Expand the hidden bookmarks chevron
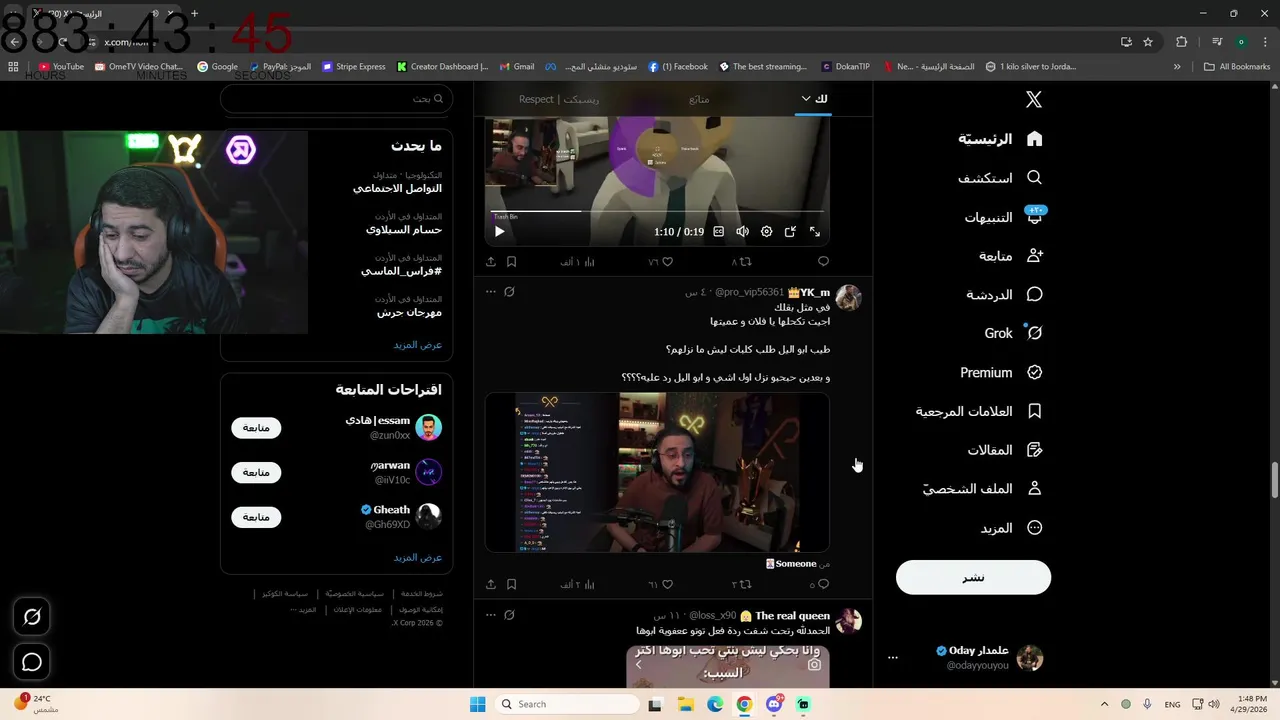 [1177, 67]
